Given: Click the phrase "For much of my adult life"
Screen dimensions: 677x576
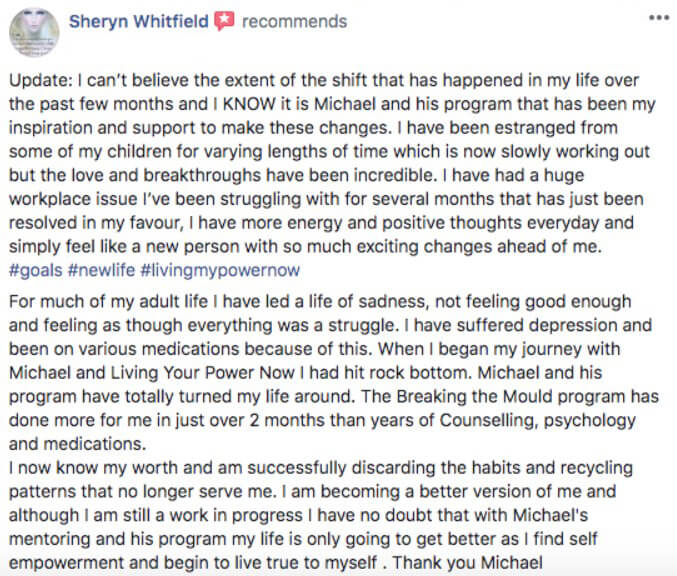Looking at the screenshot, I should 108,301.
